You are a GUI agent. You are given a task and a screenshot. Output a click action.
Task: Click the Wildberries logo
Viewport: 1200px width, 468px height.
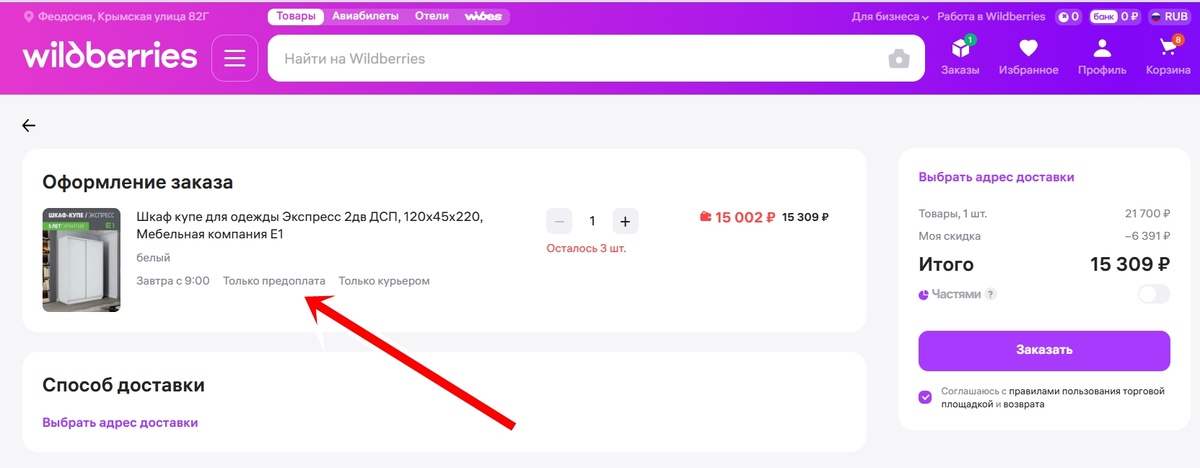click(110, 55)
